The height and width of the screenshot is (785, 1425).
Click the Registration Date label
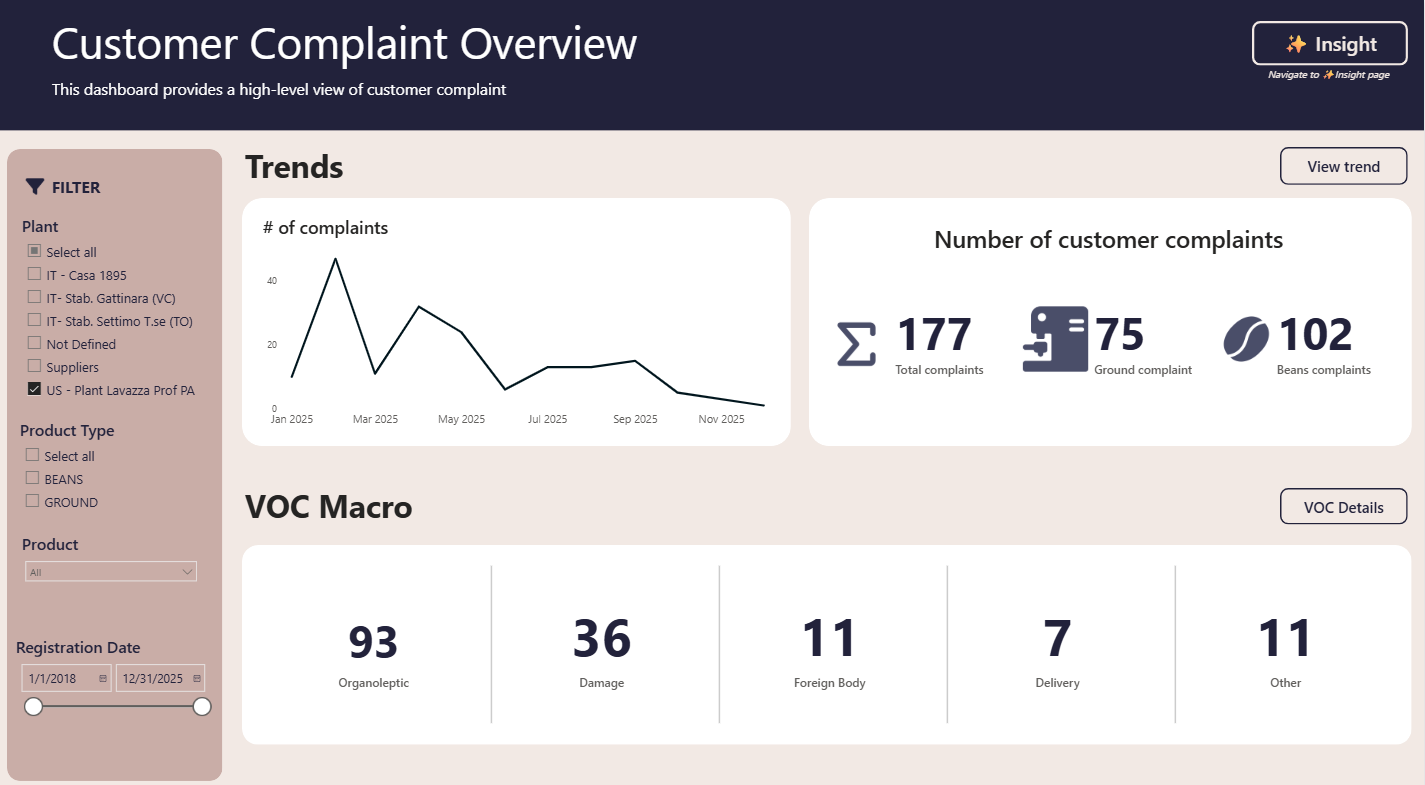coord(78,647)
